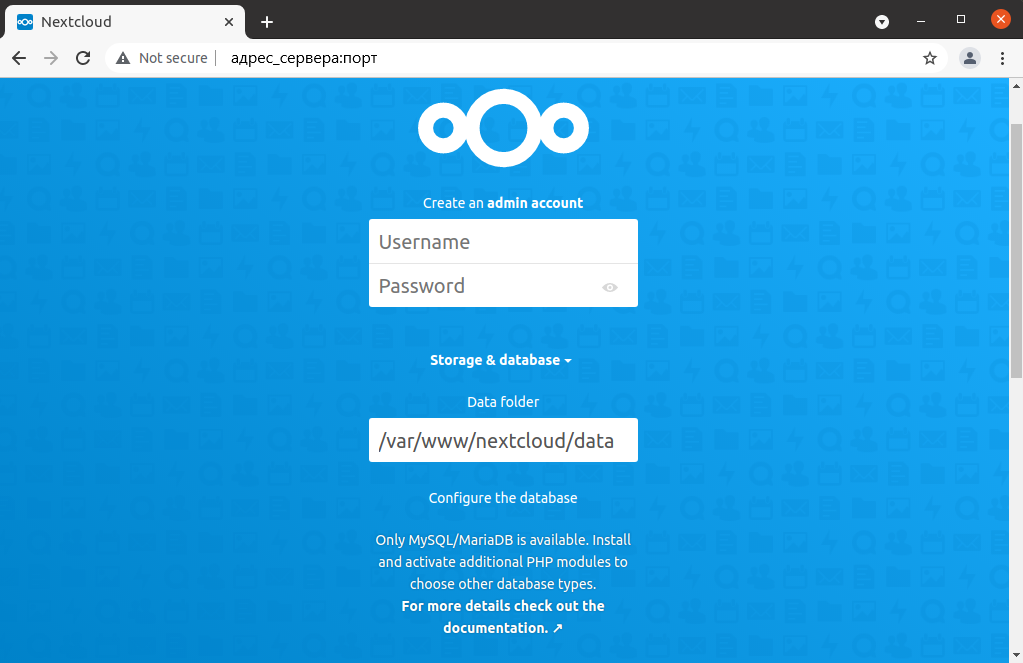Close the Nextcloud tab
The height and width of the screenshot is (663, 1023).
point(229,21)
